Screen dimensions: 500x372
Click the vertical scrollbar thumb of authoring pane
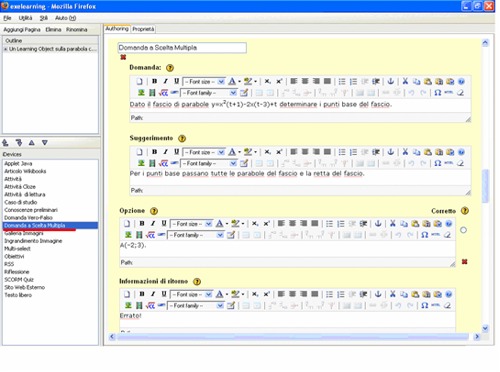coord(485,186)
